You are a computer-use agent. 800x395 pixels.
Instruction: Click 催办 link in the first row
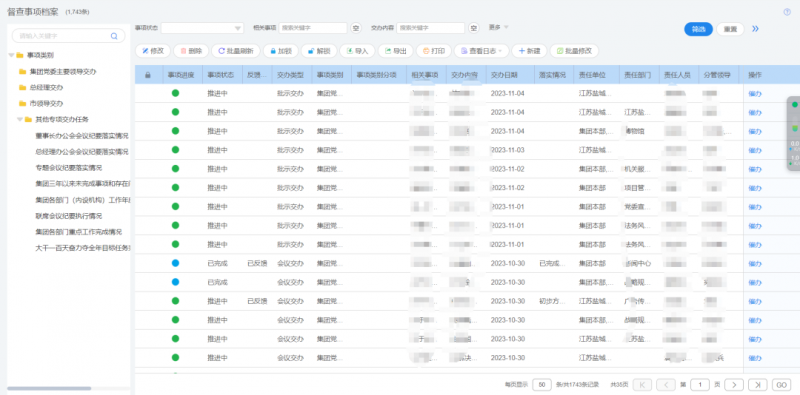pyautogui.click(x=755, y=93)
